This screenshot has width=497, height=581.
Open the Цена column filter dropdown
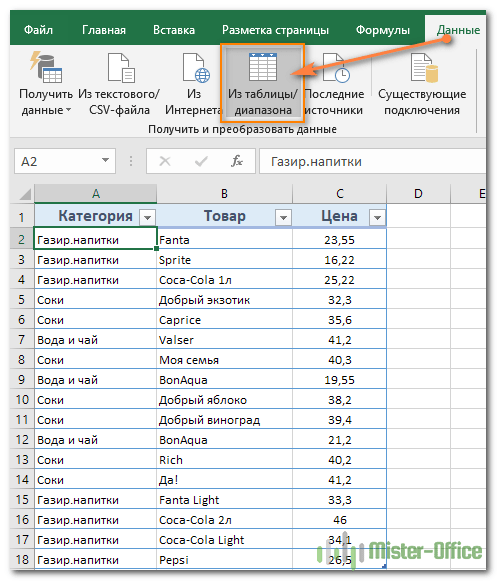[377, 218]
